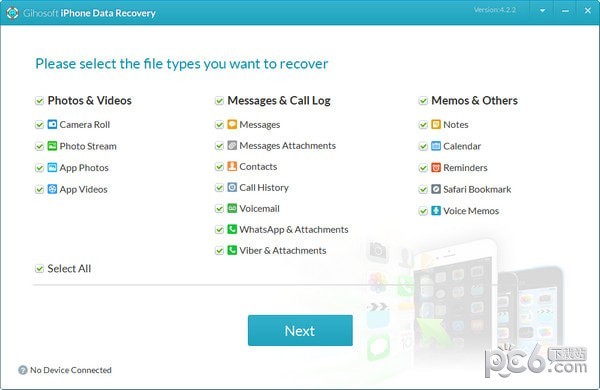Click the Call History label

[264, 188]
